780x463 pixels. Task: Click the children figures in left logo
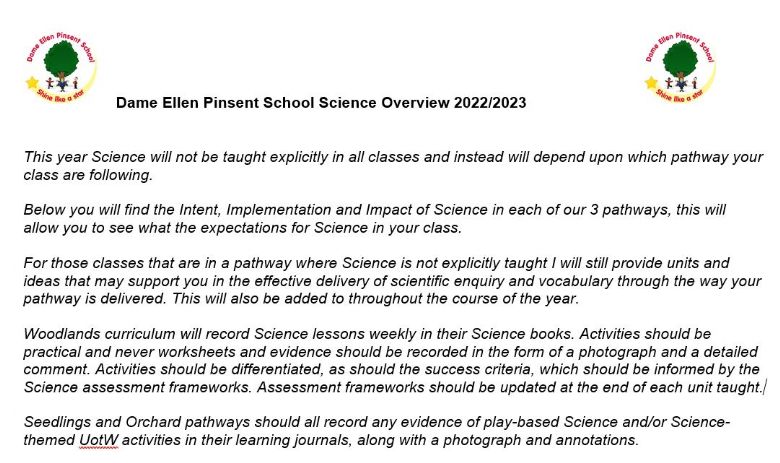62,83
